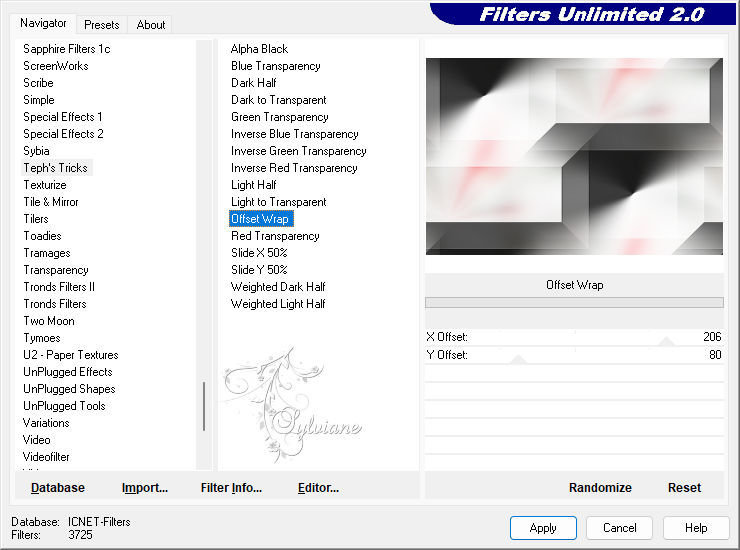The width and height of the screenshot is (740, 550).
Task: Select the Sybia category
Action: 36,151
